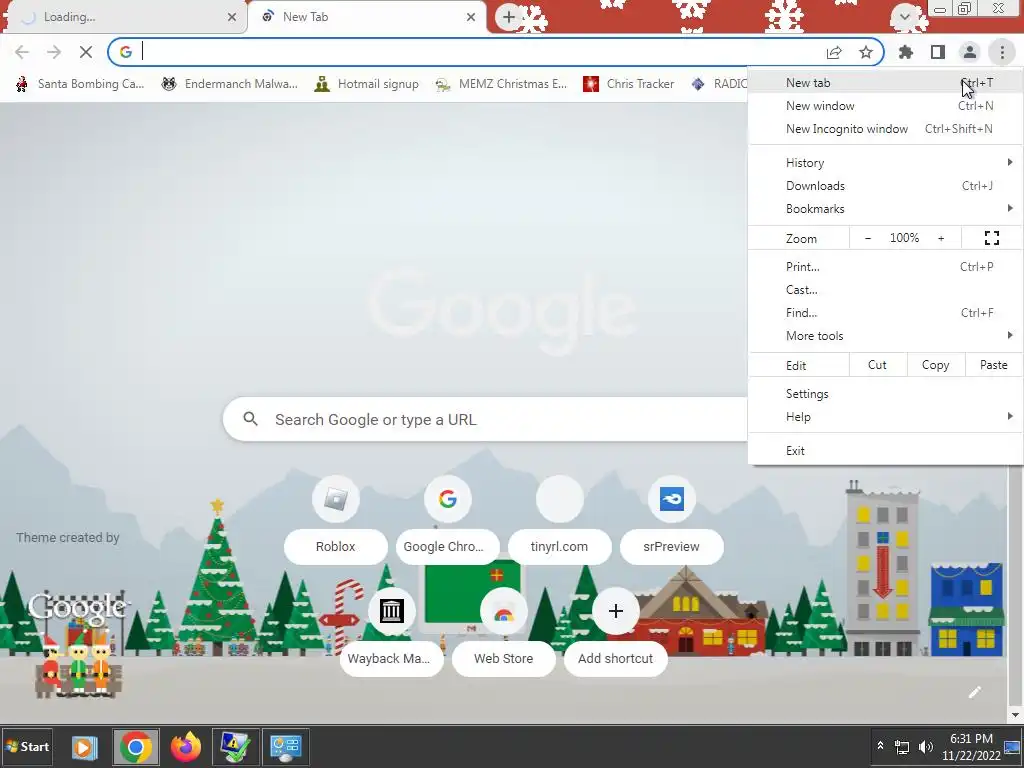1024x768 pixels.
Task: Open the control panel taskbar icon
Action: point(285,746)
